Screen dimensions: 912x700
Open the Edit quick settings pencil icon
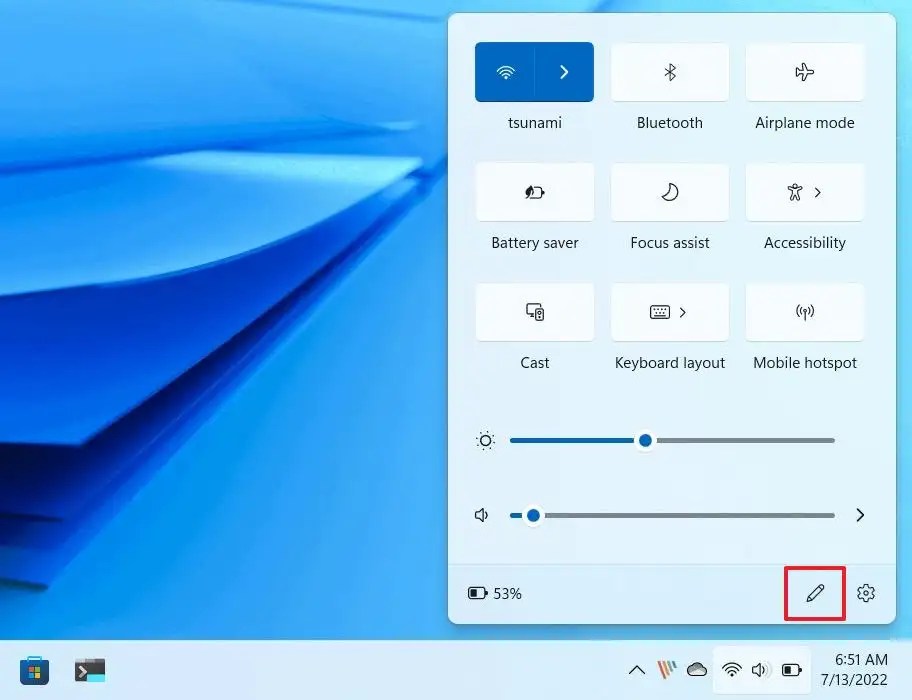[x=814, y=593]
